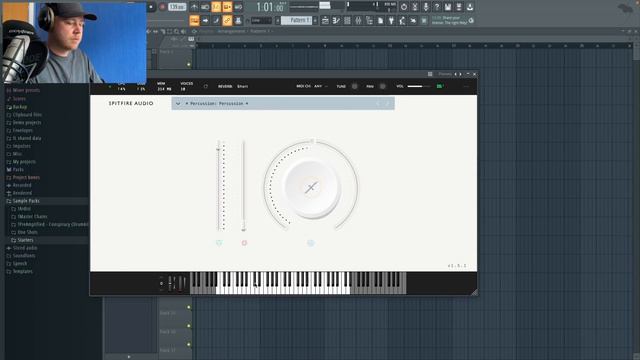Click the 135 tempo field
Viewport: 640px width, 360px height.
pos(177,7)
